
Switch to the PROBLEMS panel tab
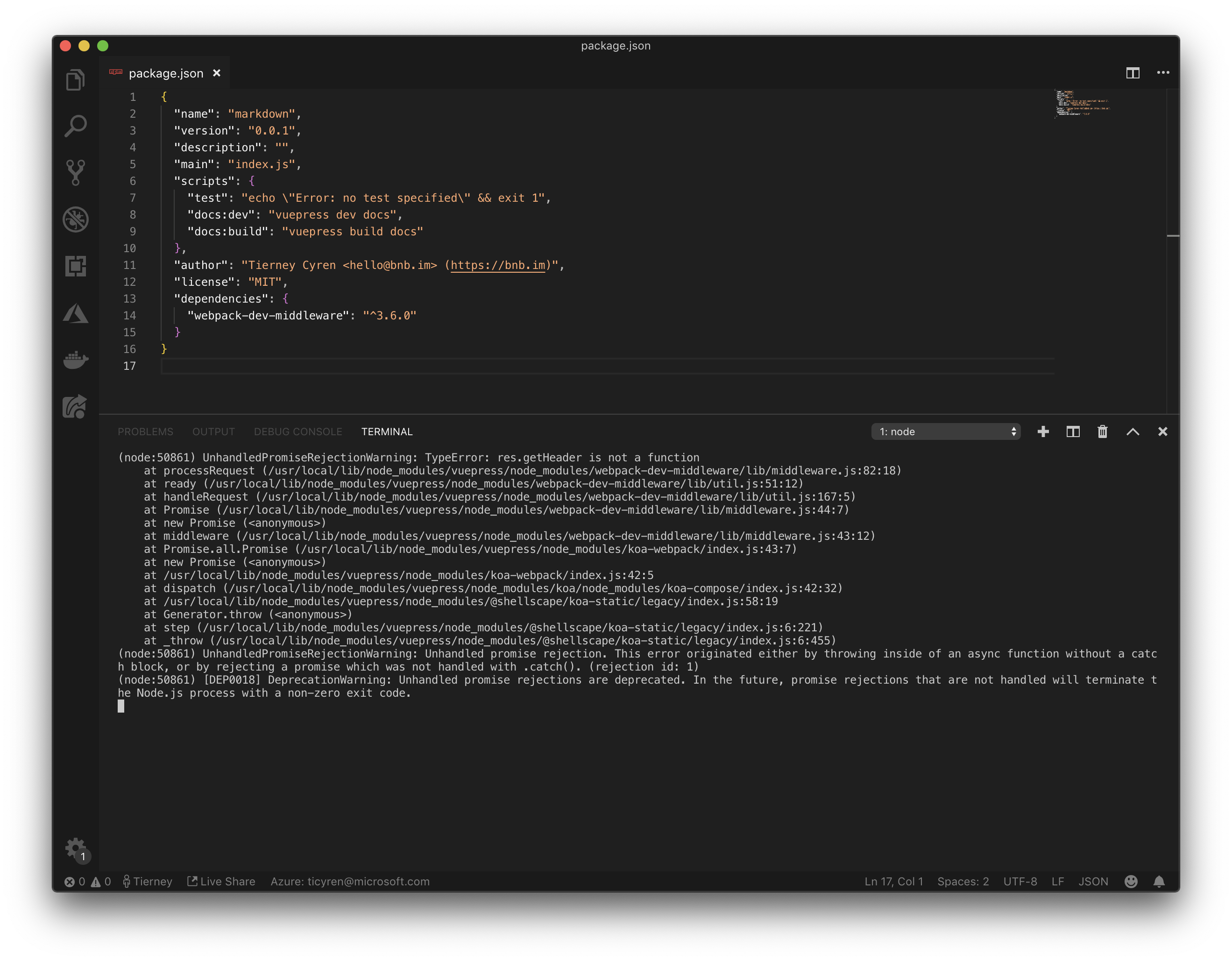tap(146, 431)
